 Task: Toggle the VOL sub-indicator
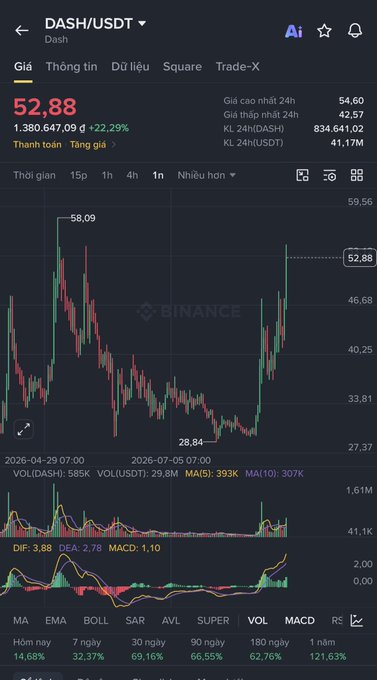tap(258, 621)
